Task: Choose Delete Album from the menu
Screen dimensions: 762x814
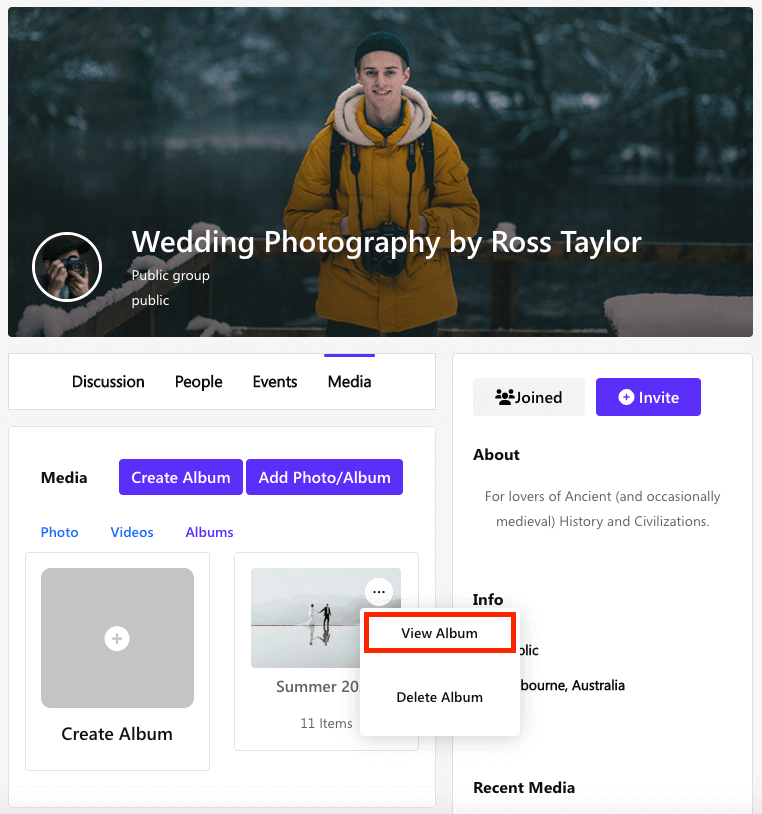Action: click(439, 697)
